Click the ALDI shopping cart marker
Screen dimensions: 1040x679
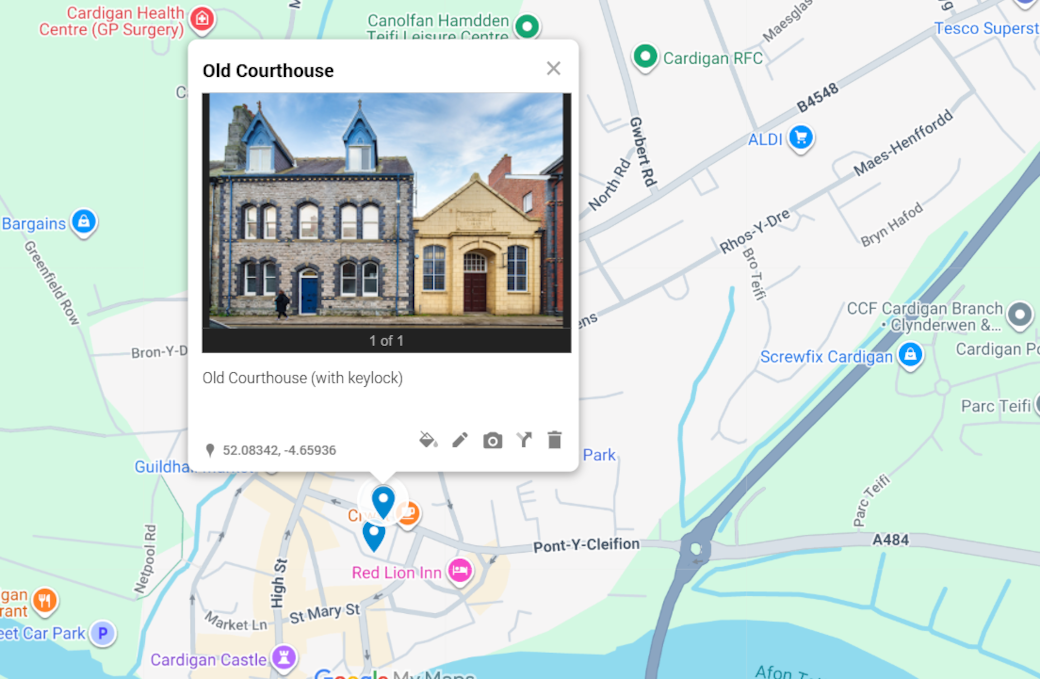[x=800, y=138]
